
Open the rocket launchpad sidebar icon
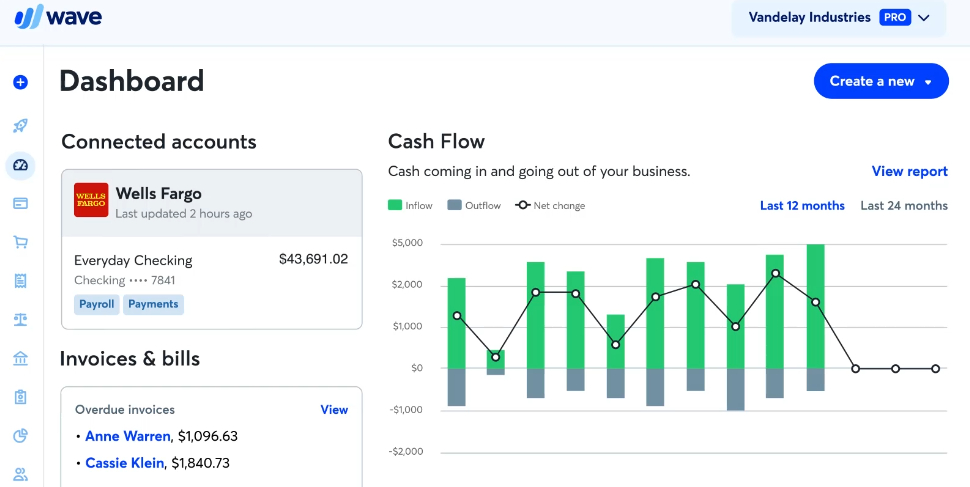20,126
